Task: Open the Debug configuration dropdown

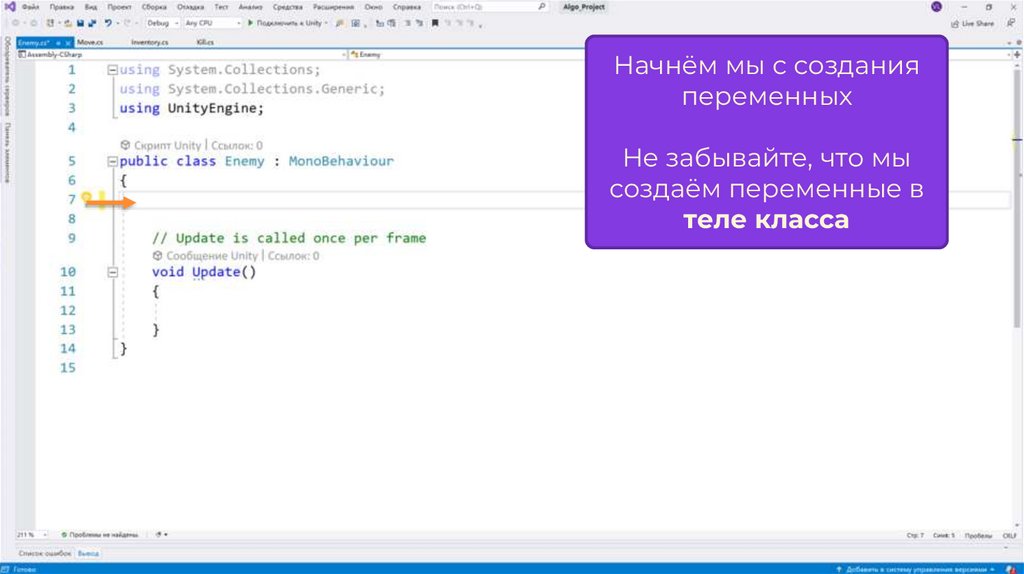Action: point(161,23)
